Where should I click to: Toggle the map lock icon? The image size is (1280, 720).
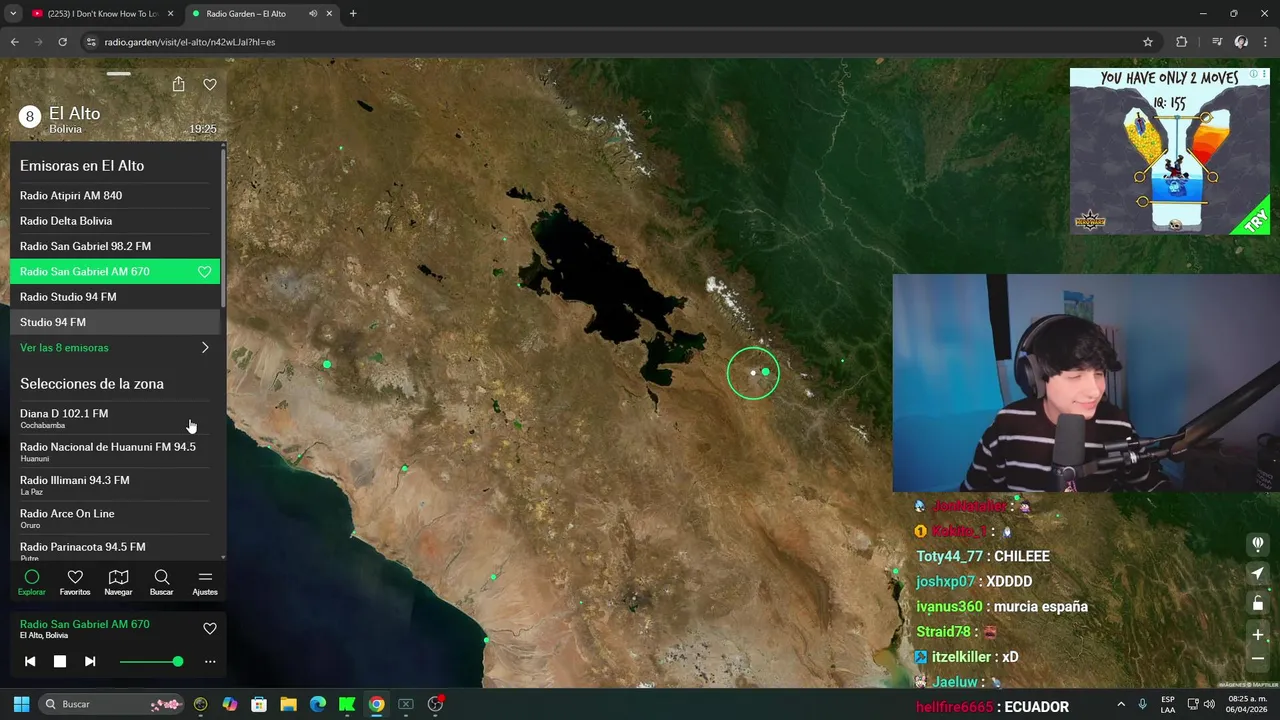coord(1258,603)
